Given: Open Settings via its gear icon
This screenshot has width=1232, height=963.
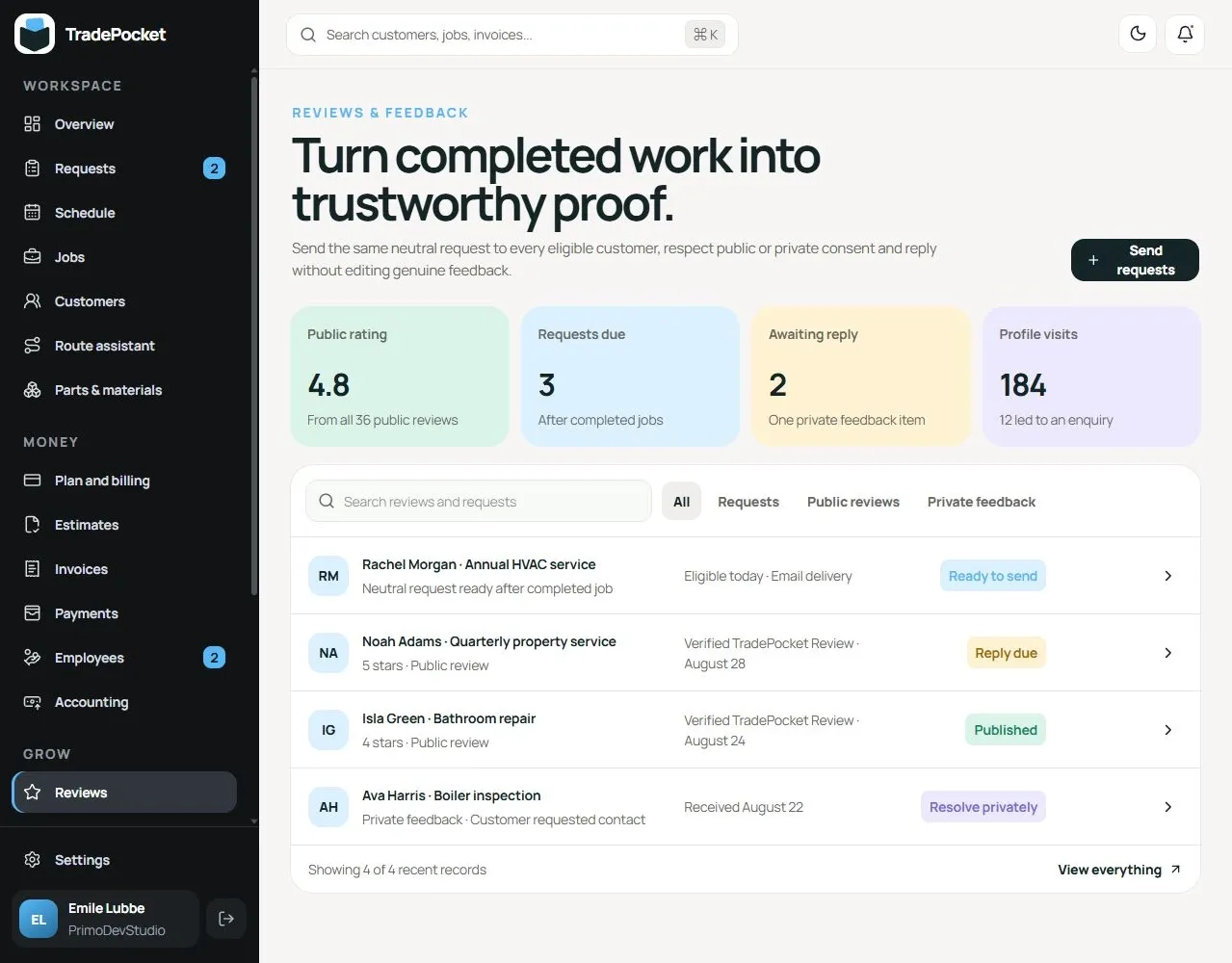Looking at the screenshot, I should pyautogui.click(x=32, y=860).
